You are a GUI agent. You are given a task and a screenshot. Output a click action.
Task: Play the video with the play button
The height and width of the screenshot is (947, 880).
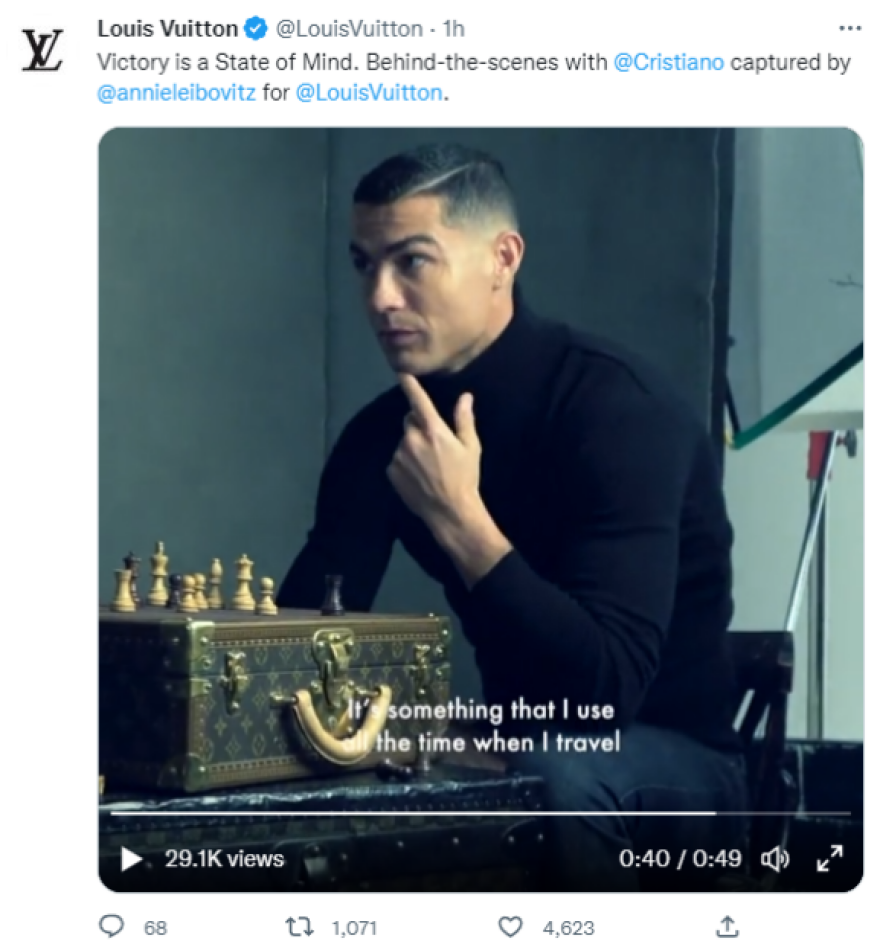(131, 858)
